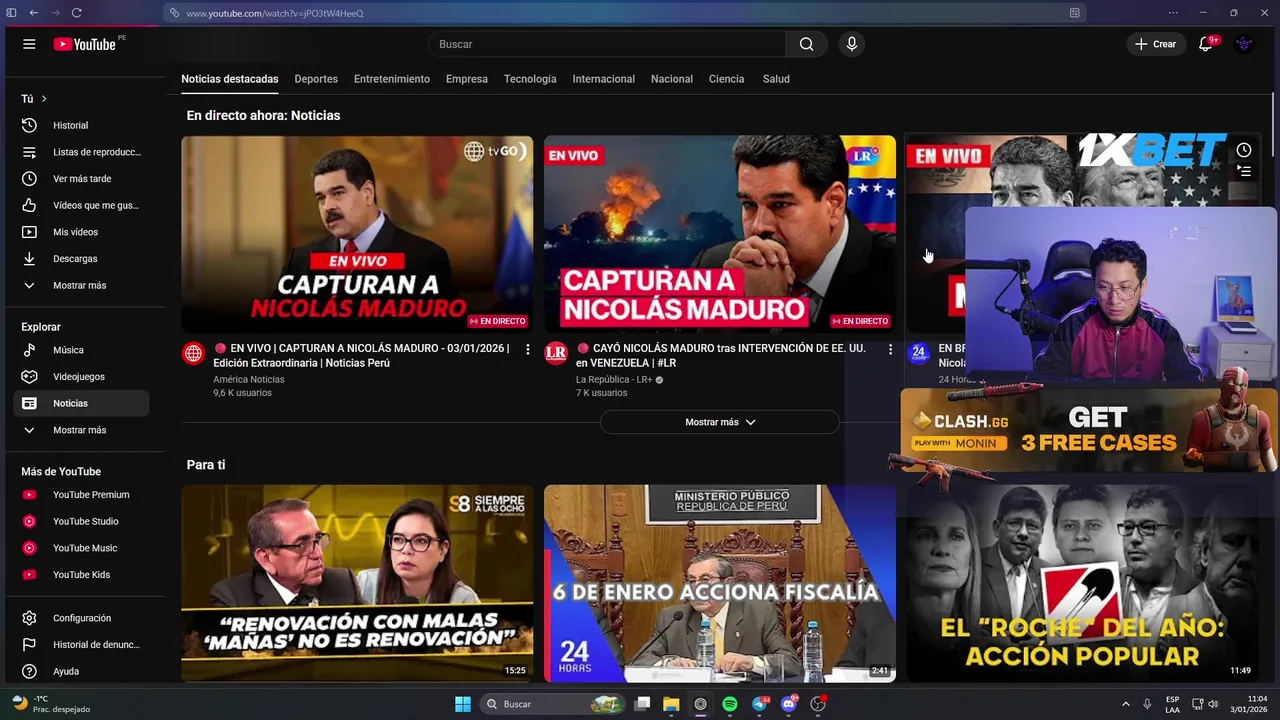Open Spotify from the taskbar
The image size is (1280, 720).
pyautogui.click(x=730, y=704)
